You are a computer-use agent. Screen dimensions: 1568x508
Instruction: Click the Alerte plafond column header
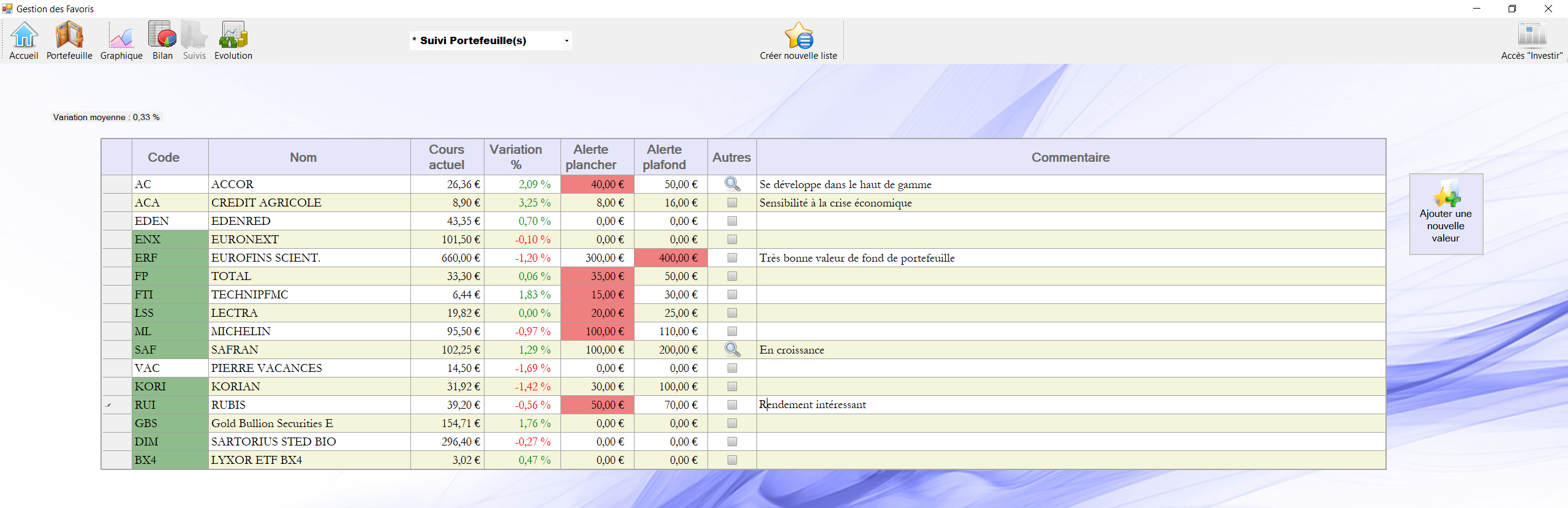click(x=671, y=157)
